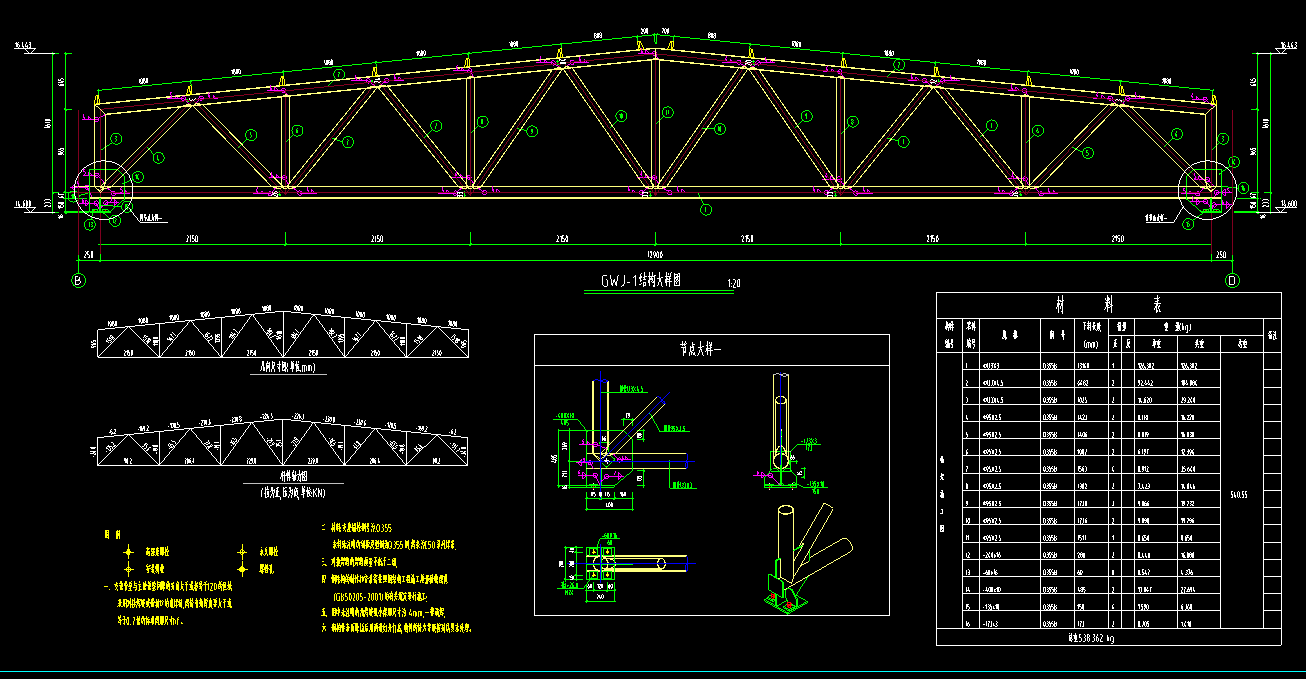Select the 538.362 kg total weight row

point(1108,636)
